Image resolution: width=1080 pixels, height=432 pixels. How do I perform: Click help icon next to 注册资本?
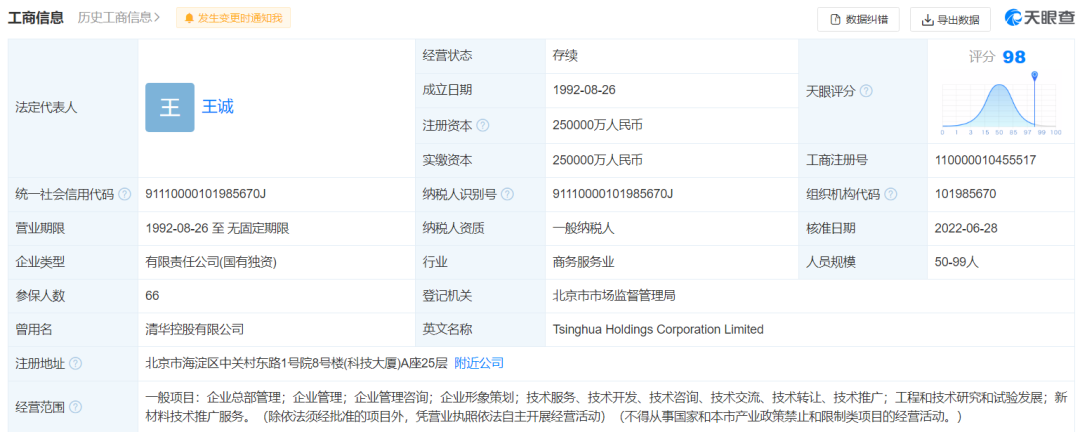(x=483, y=126)
